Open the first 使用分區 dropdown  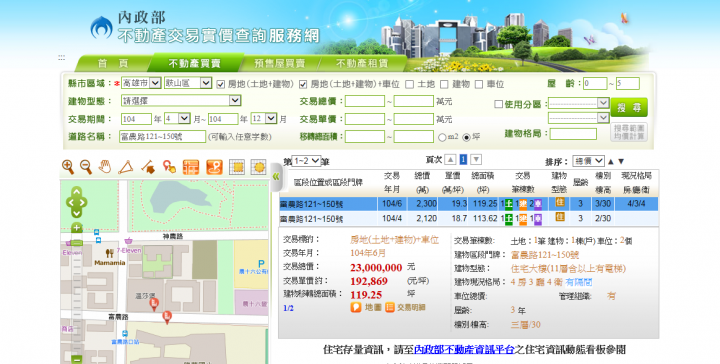click(x=579, y=103)
